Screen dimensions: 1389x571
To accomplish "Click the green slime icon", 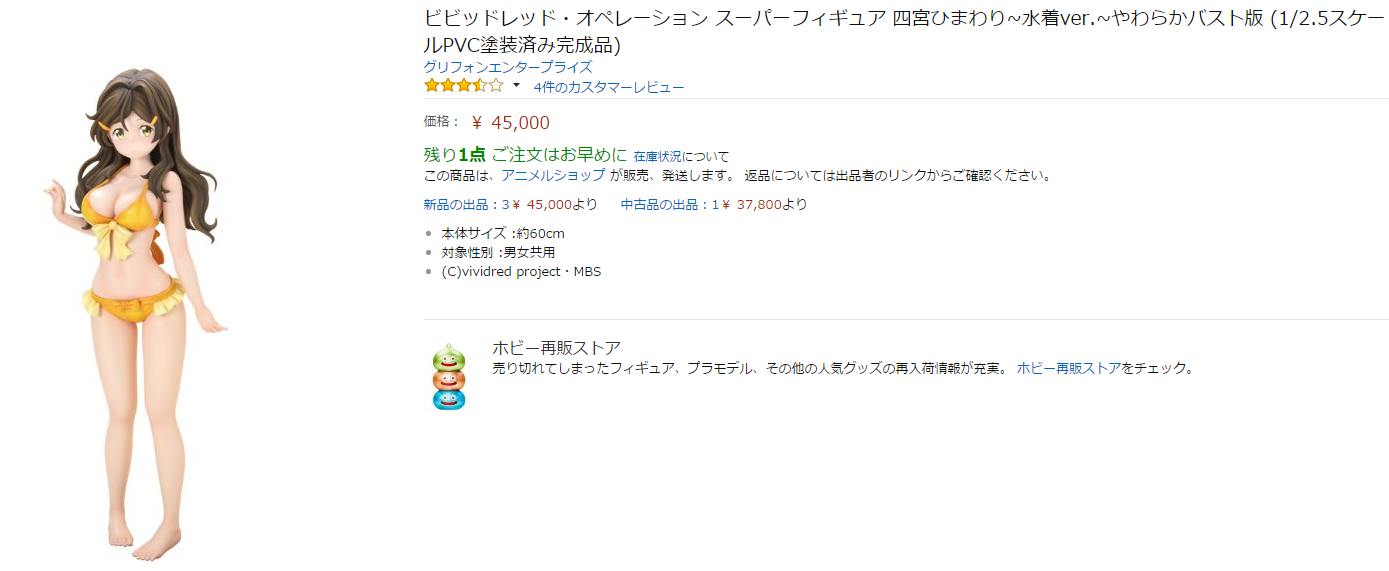I will pos(449,356).
